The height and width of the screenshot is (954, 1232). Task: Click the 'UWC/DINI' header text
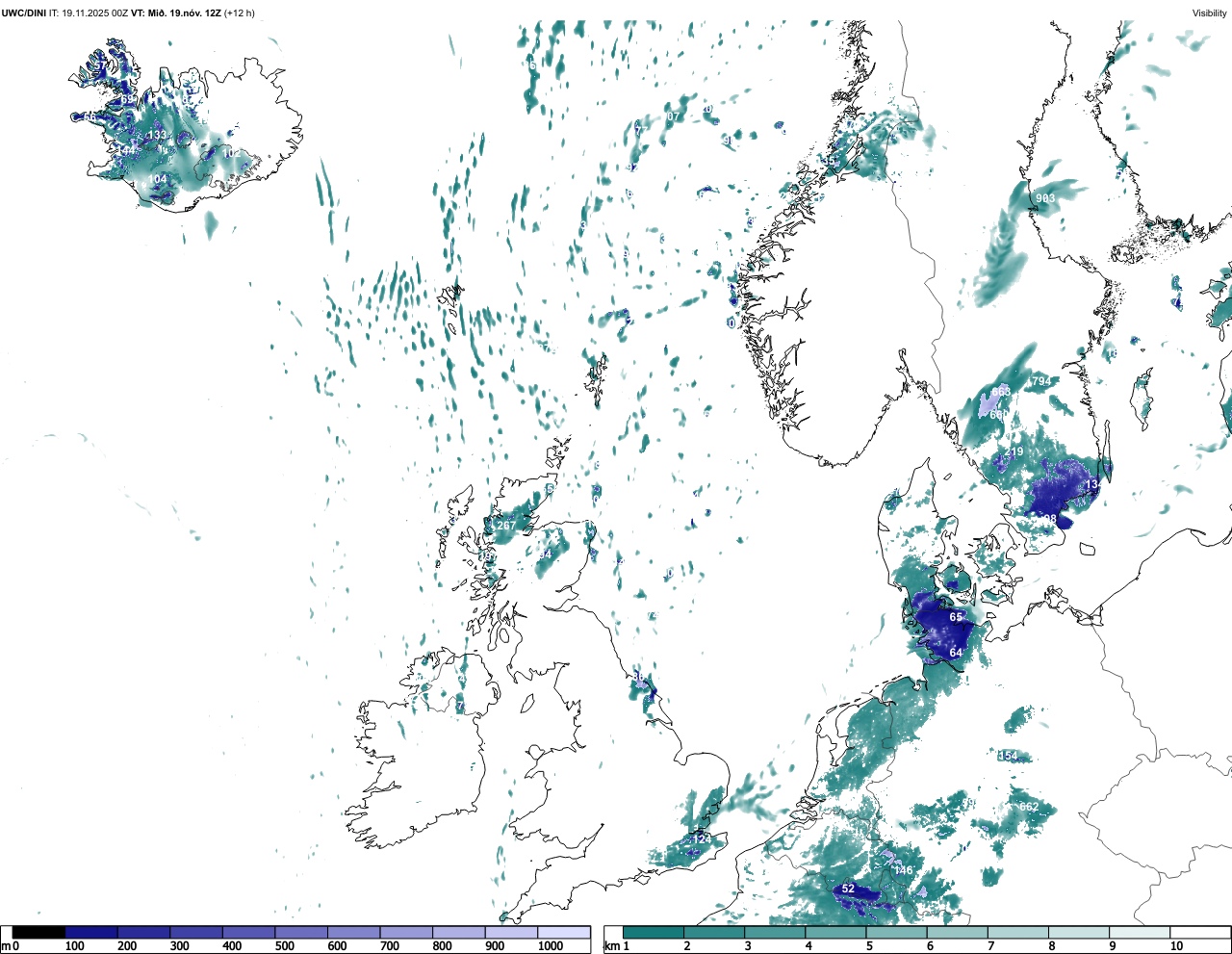(24, 13)
